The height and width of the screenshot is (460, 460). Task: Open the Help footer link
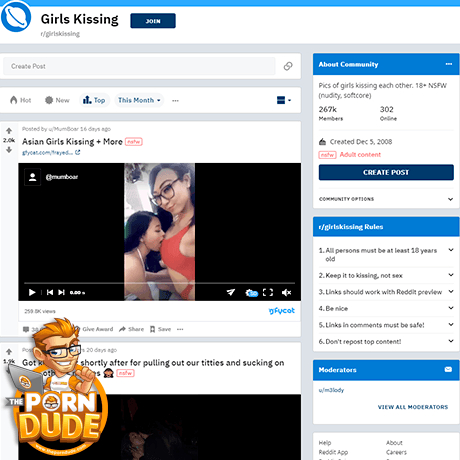(325, 443)
